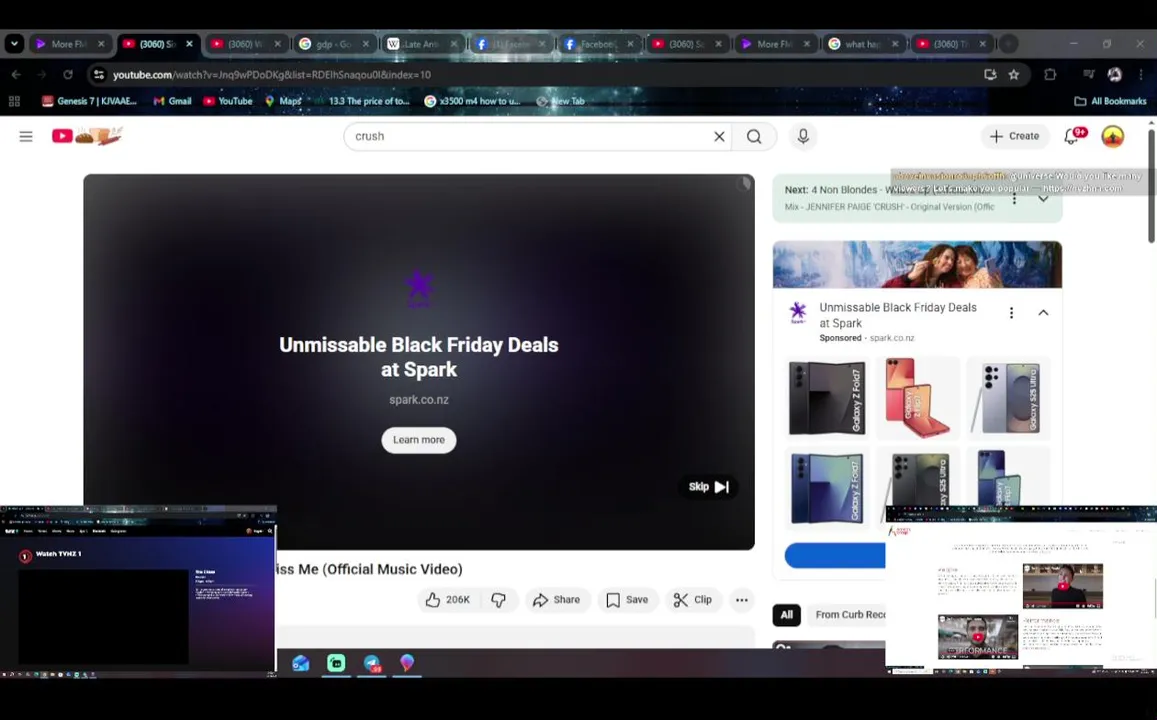Reload the YouTube page
The height and width of the screenshot is (720, 1157).
(68, 75)
